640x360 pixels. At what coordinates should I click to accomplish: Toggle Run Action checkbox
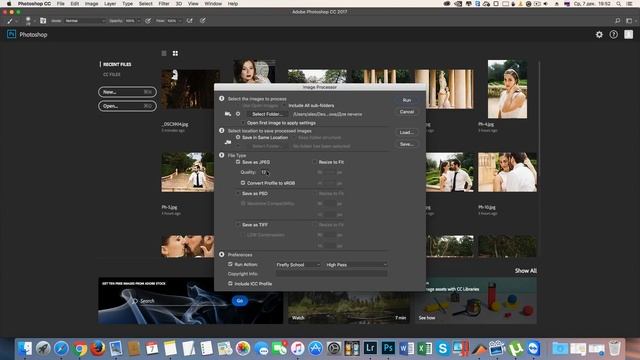pyautogui.click(x=230, y=264)
